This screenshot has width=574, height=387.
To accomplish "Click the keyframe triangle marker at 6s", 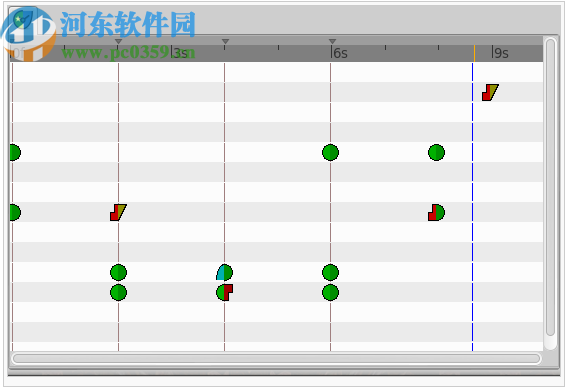I will 332,41.
